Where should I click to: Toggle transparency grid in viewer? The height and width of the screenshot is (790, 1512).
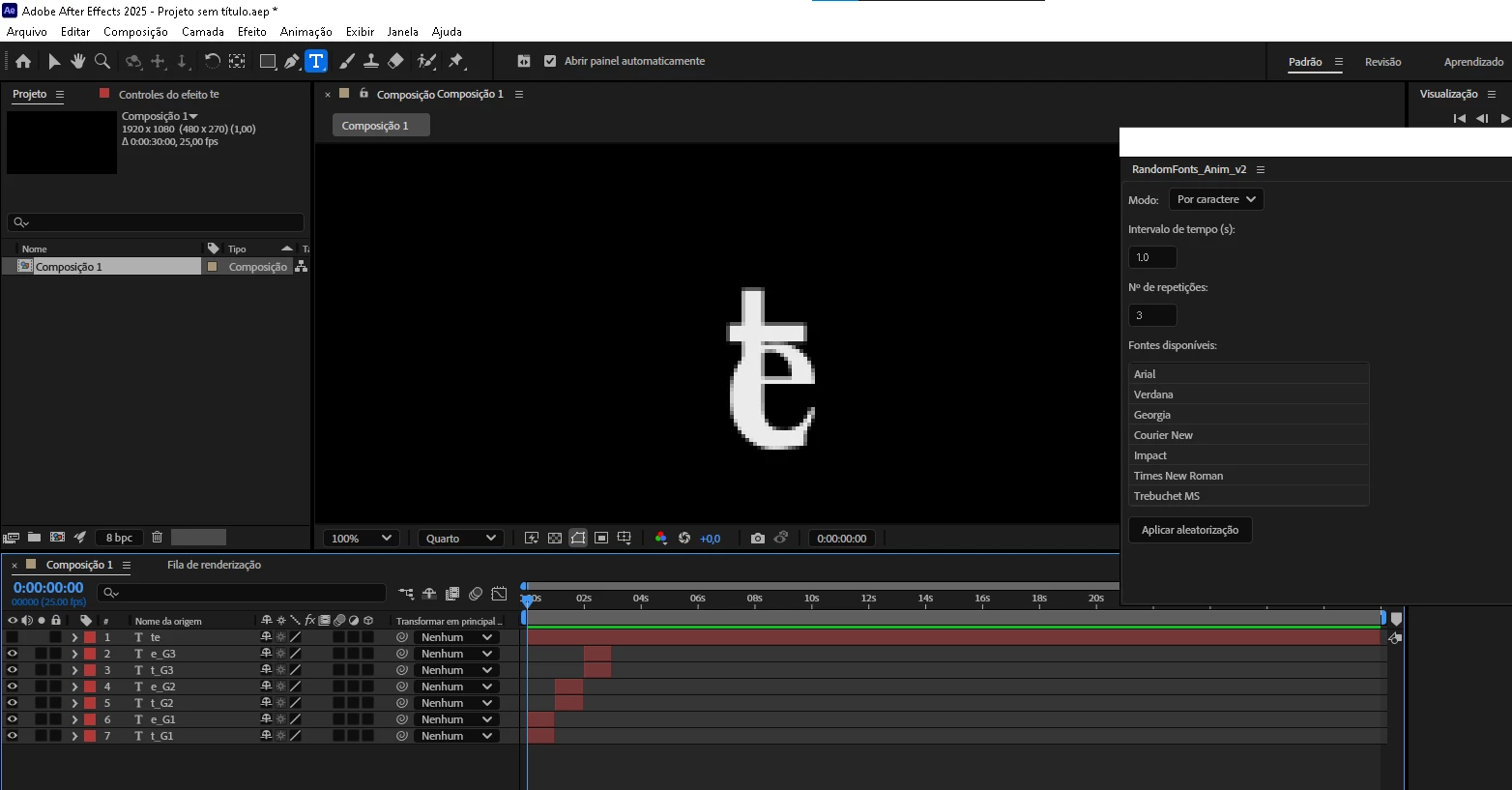[555, 539]
